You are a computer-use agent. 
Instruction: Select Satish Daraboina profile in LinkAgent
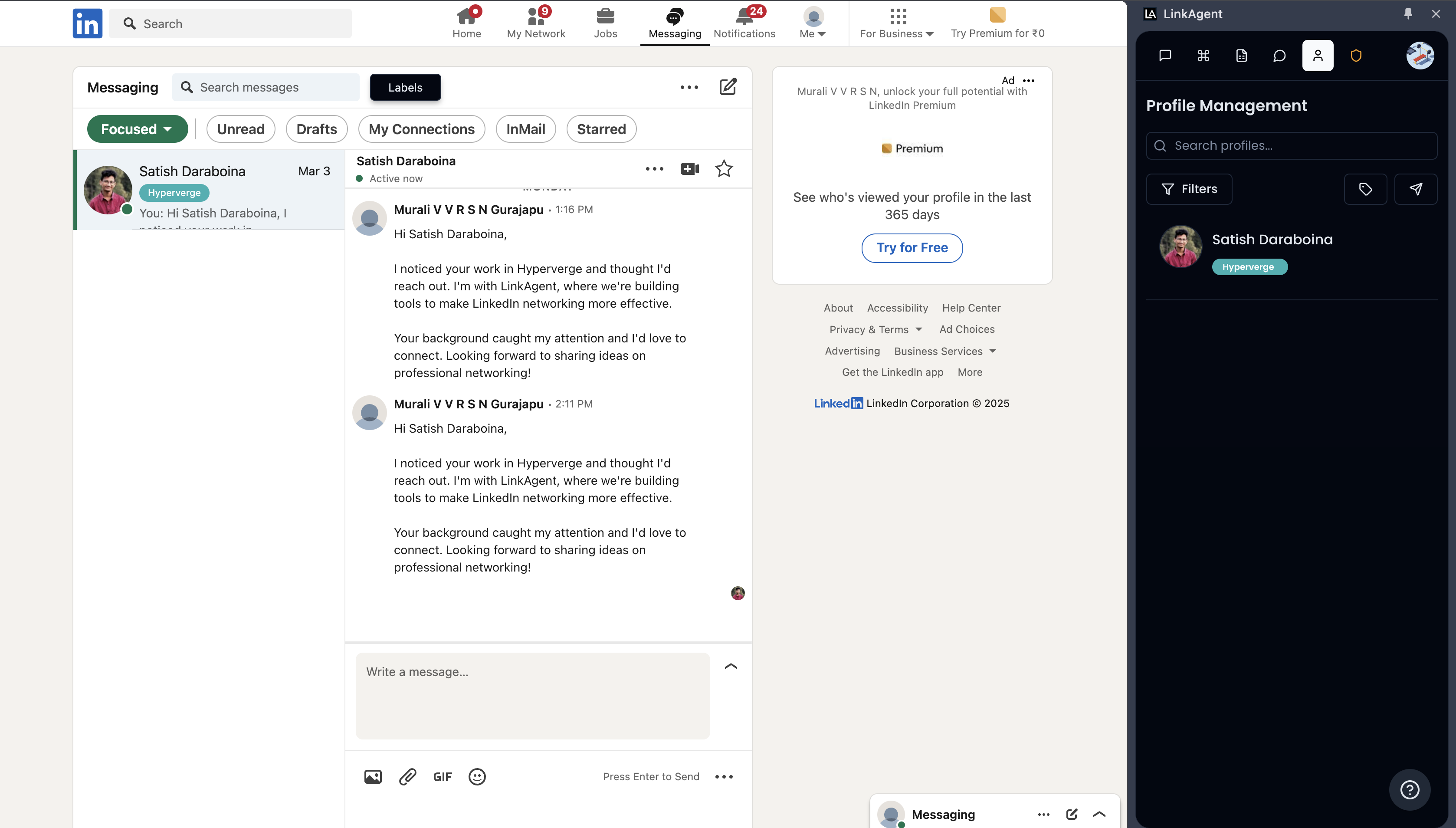[1292, 251]
